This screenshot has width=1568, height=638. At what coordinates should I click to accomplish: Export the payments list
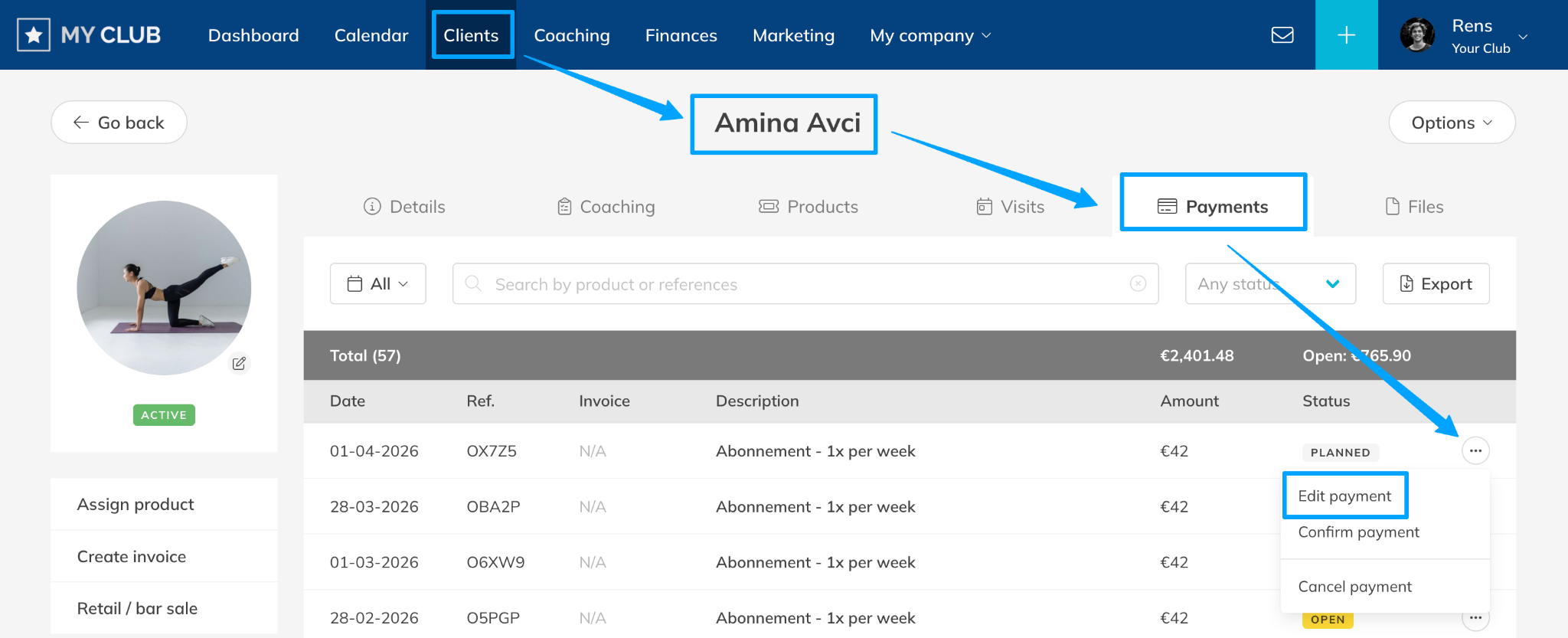coord(1436,284)
